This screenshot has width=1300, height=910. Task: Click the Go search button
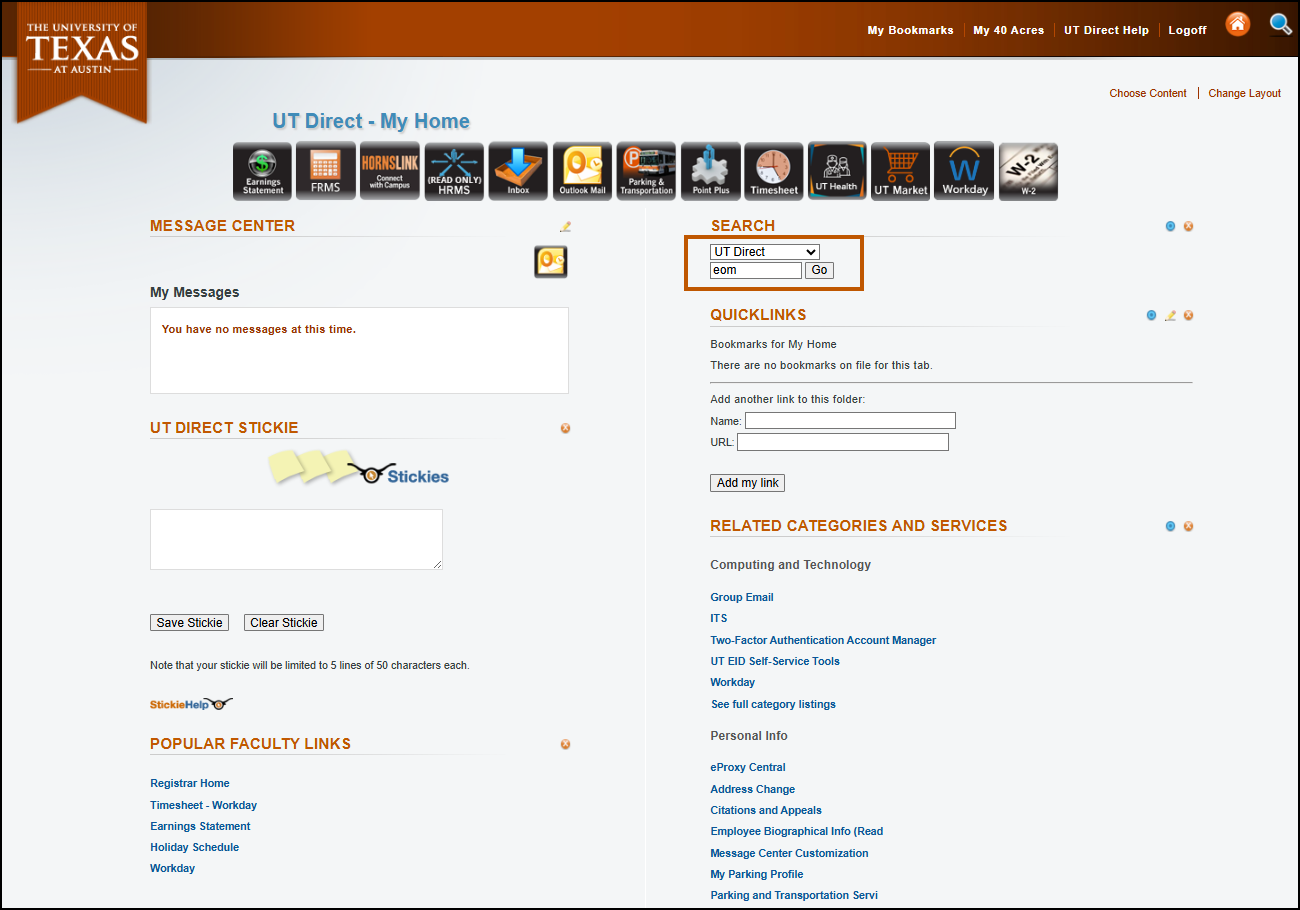point(820,270)
